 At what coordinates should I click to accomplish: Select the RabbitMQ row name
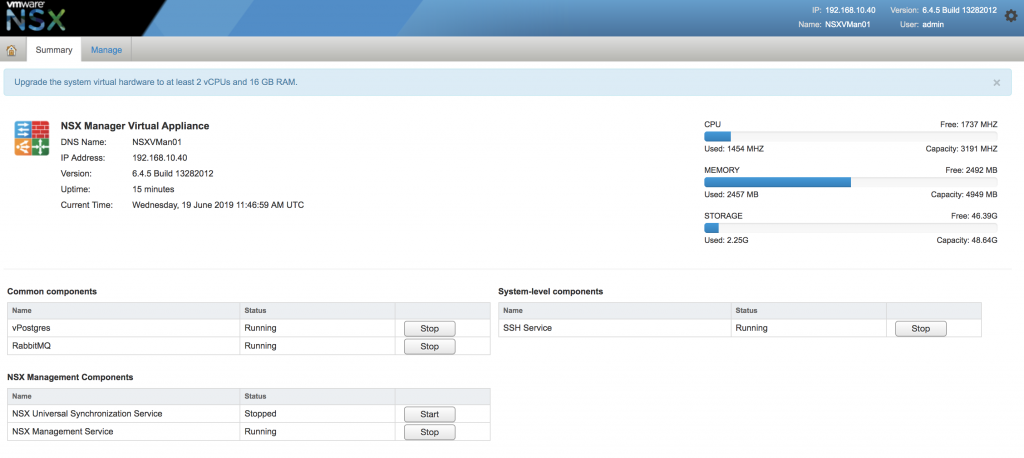click(x=31, y=346)
